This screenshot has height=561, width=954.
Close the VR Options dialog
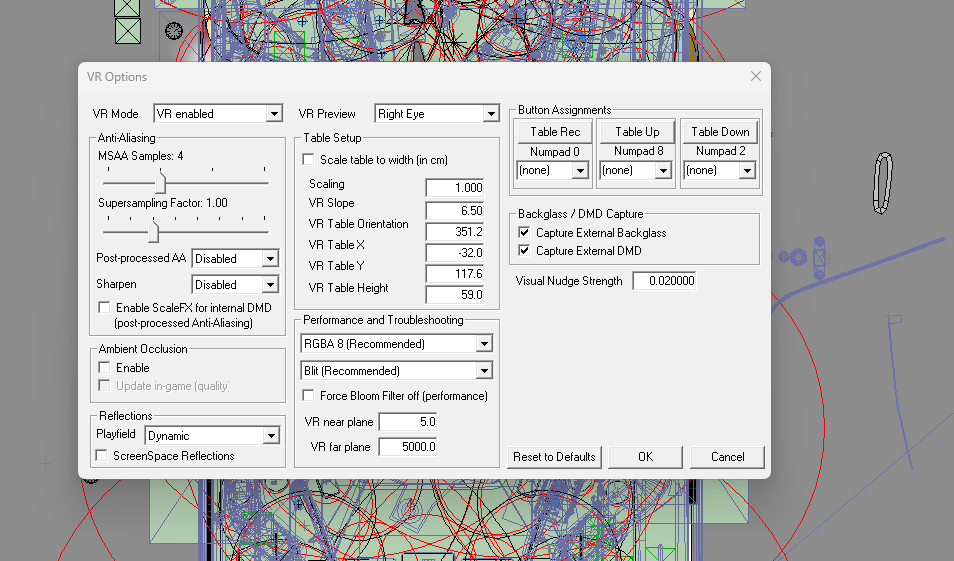[x=756, y=76]
